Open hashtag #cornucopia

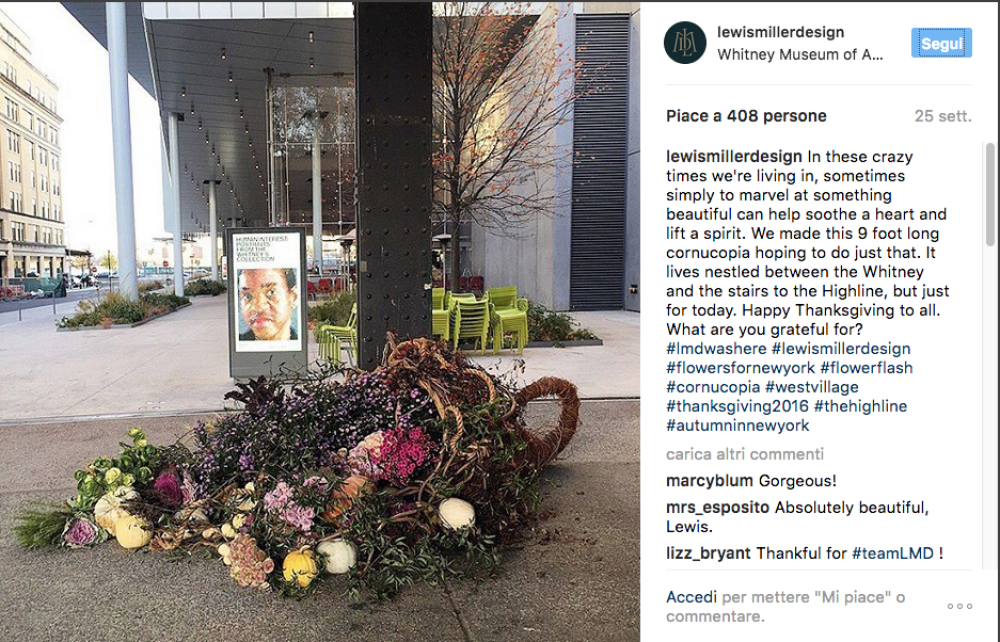coord(713,387)
